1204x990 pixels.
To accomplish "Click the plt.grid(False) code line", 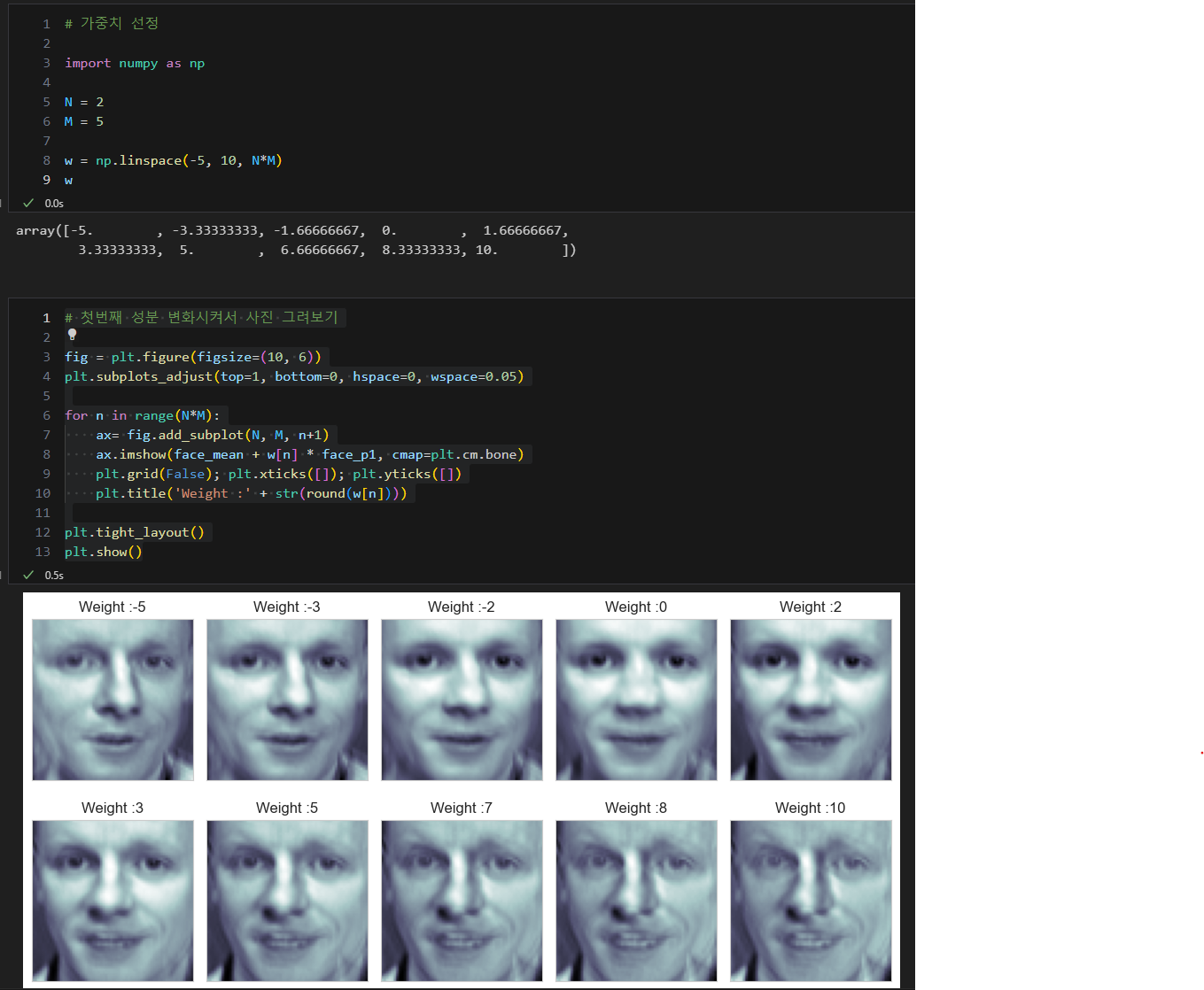I will pos(279,474).
